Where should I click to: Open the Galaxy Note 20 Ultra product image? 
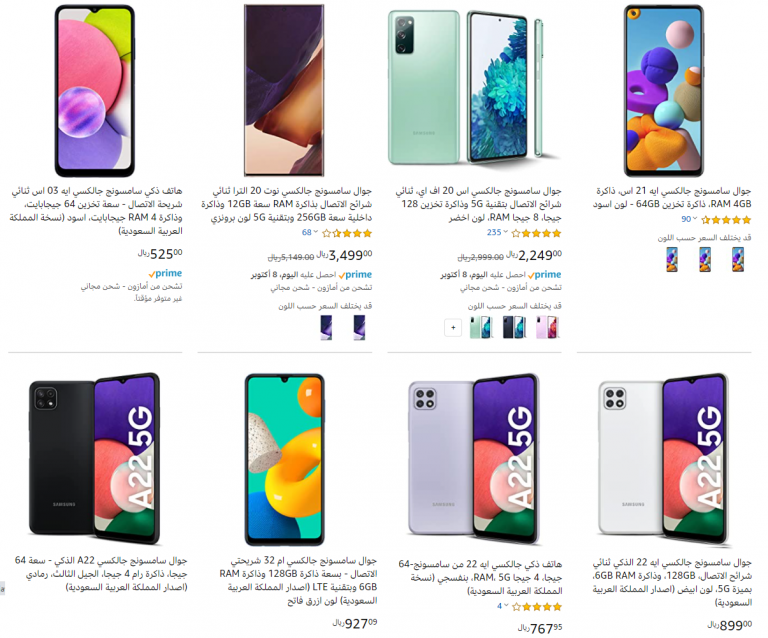[284, 90]
